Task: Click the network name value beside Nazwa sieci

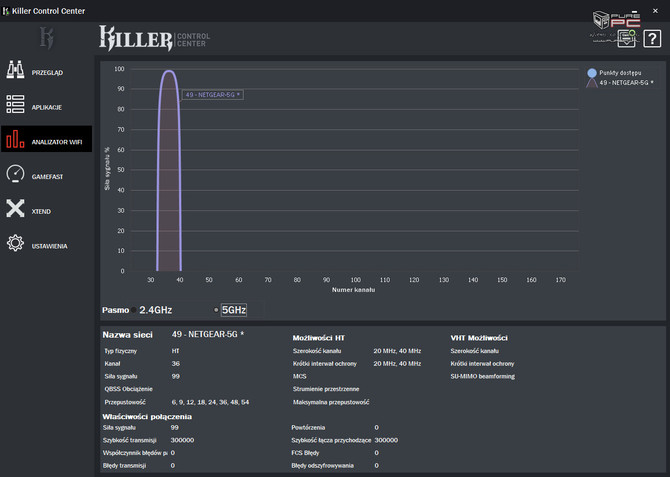Action: click(208, 334)
